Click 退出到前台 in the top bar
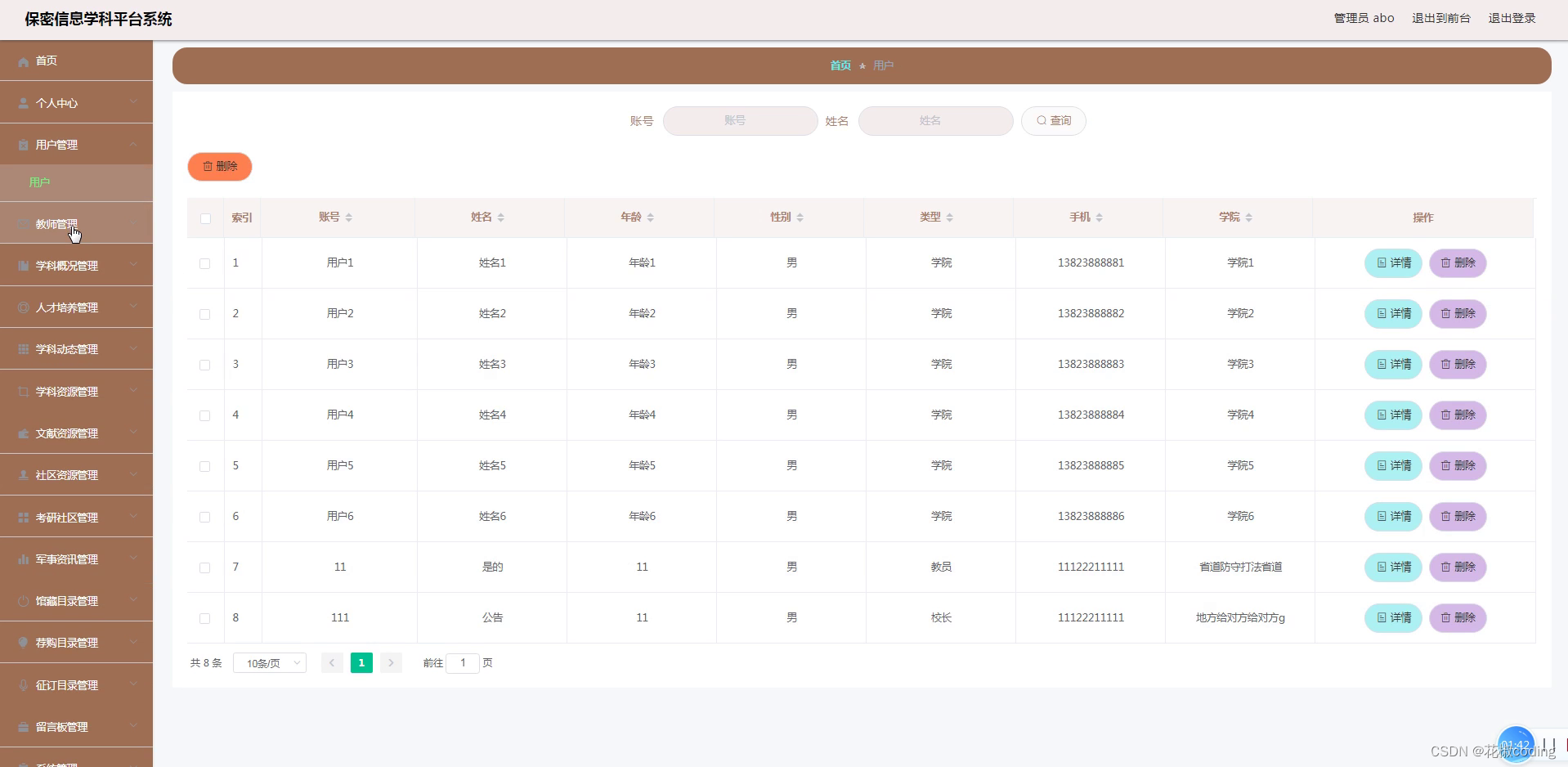 (x=1441, y=18)
